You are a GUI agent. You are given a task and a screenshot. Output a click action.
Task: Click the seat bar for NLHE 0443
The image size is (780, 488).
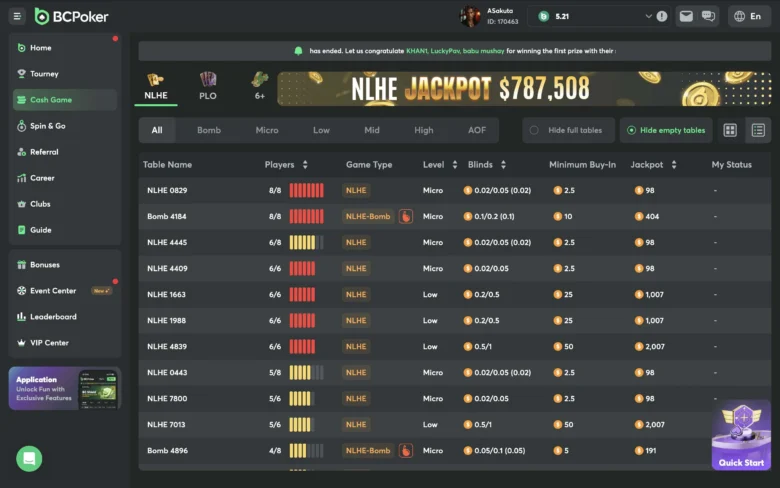(x=306, y=373)
